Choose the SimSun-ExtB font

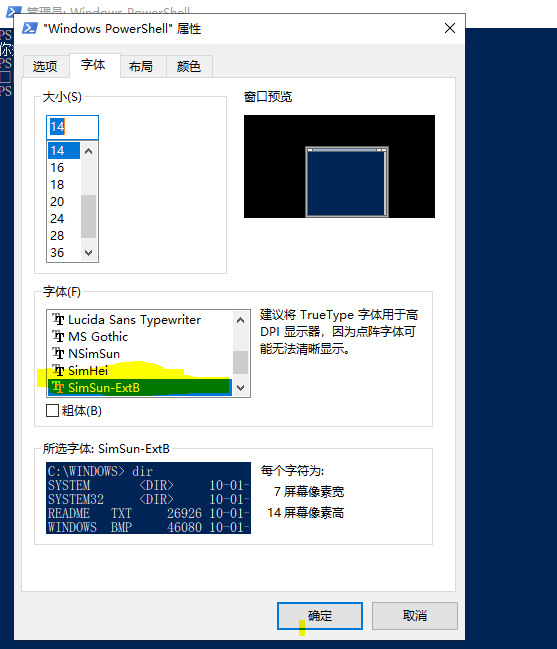pos(140,387)
